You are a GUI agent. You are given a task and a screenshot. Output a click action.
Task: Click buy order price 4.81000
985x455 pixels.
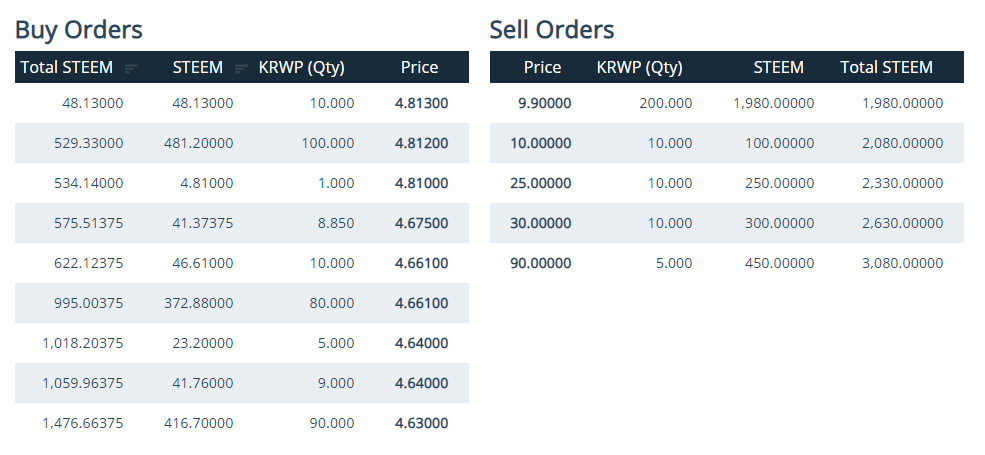422,183
